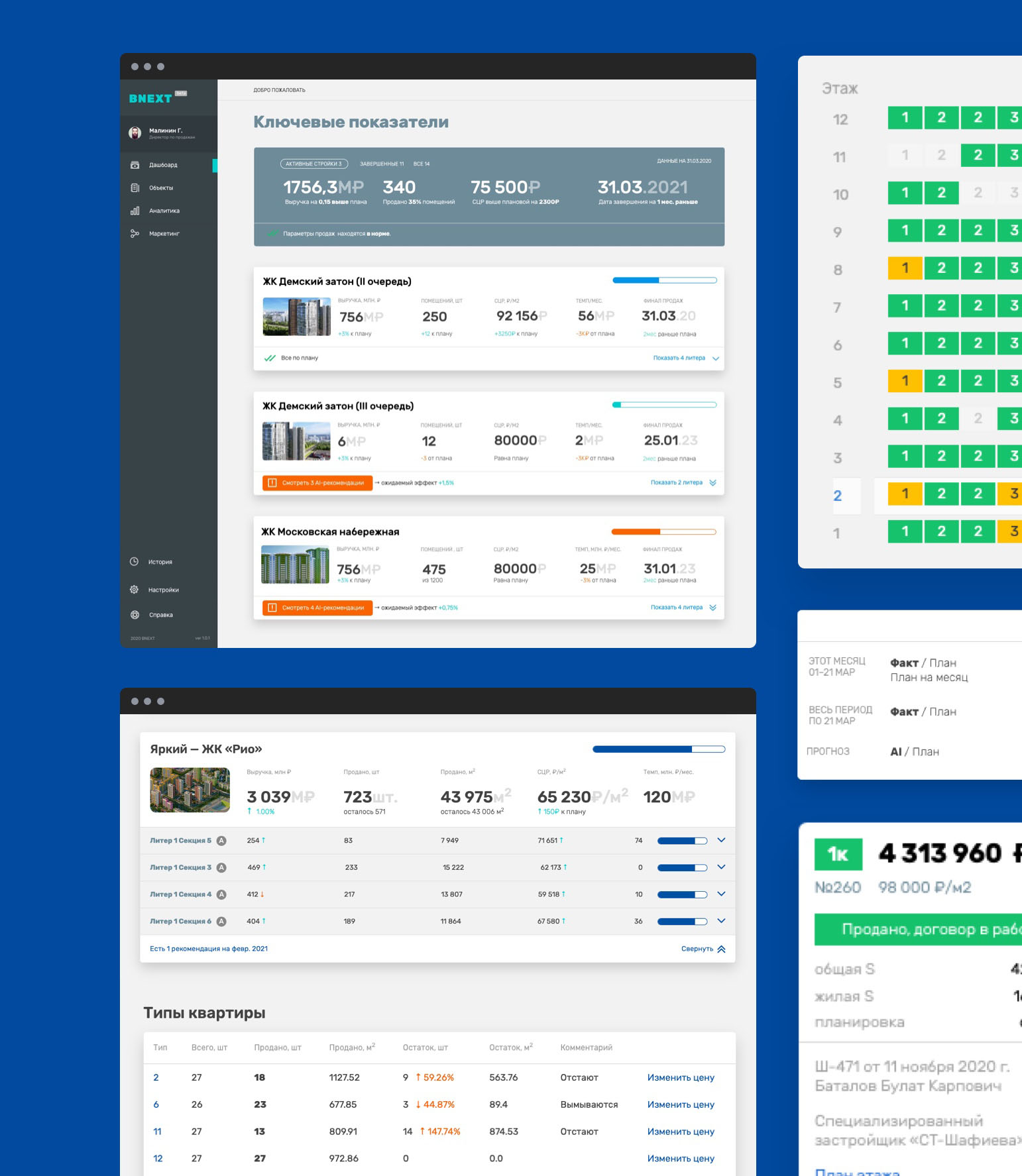Click Смотреть 3 AI-рекомендации button
Image resolution: width=1022 pixels, height=1176 pixels.
[x=317, y=483]
